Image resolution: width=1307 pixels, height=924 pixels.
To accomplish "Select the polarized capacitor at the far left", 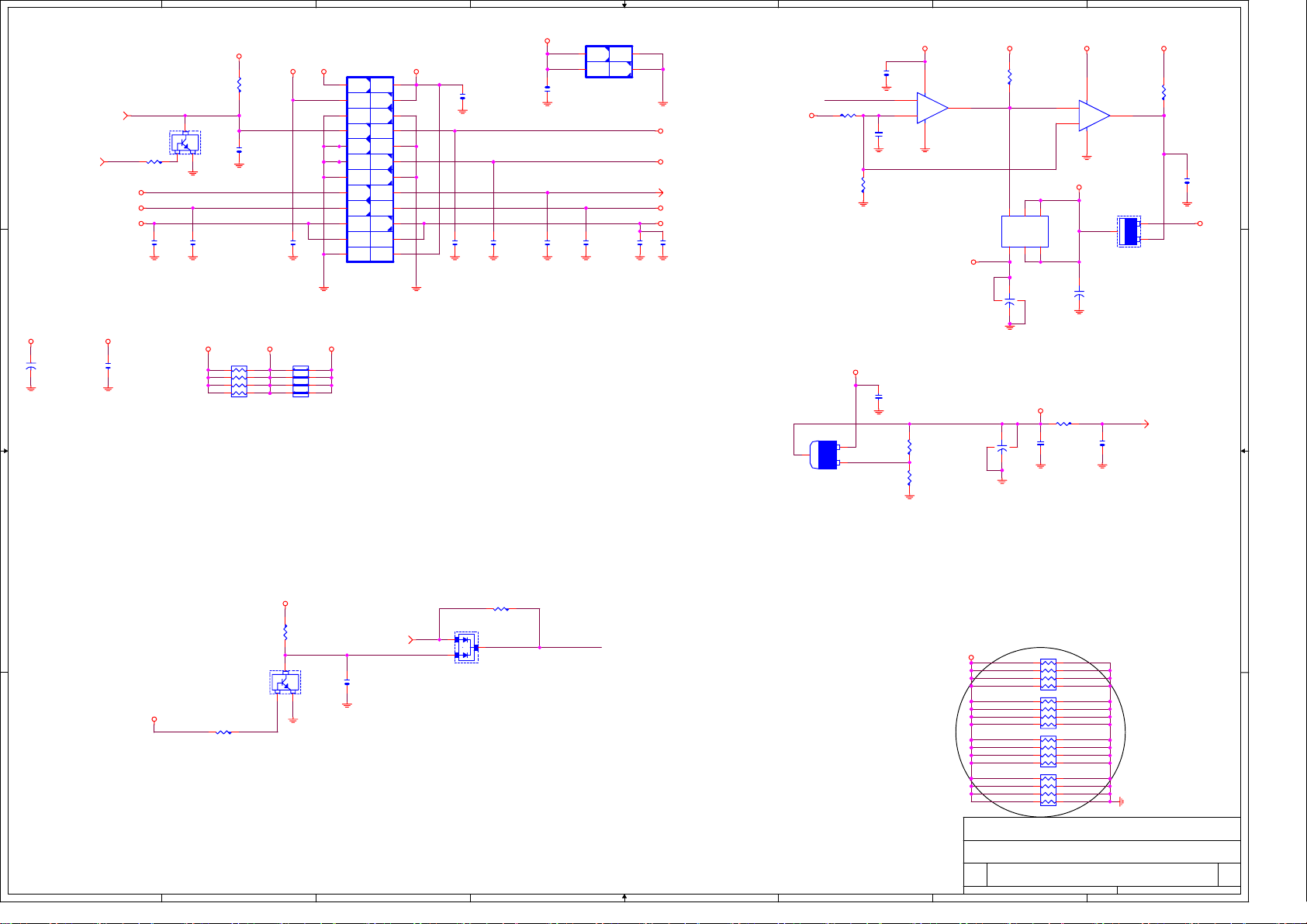I will click(31, 365).
